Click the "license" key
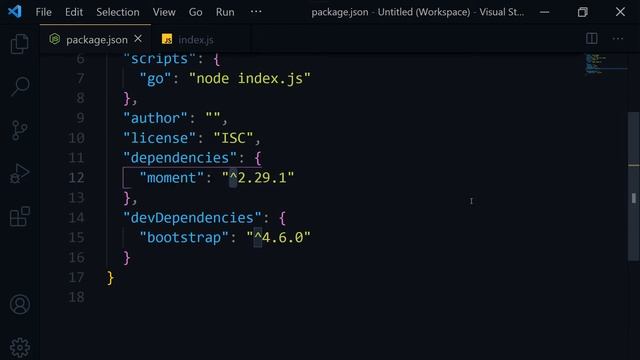The height and width of the screenshot is (360, 640). [x=160, y=138]
